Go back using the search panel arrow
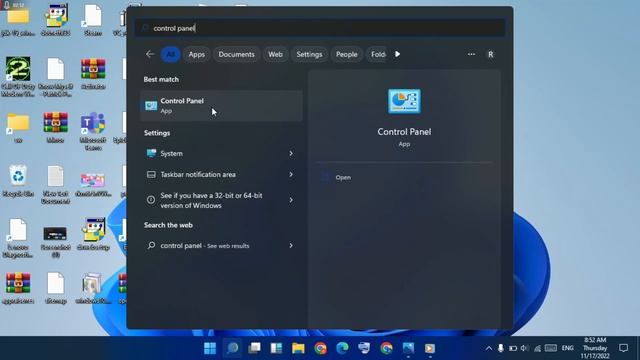The image size is (640, 360). tap(150, 54)
